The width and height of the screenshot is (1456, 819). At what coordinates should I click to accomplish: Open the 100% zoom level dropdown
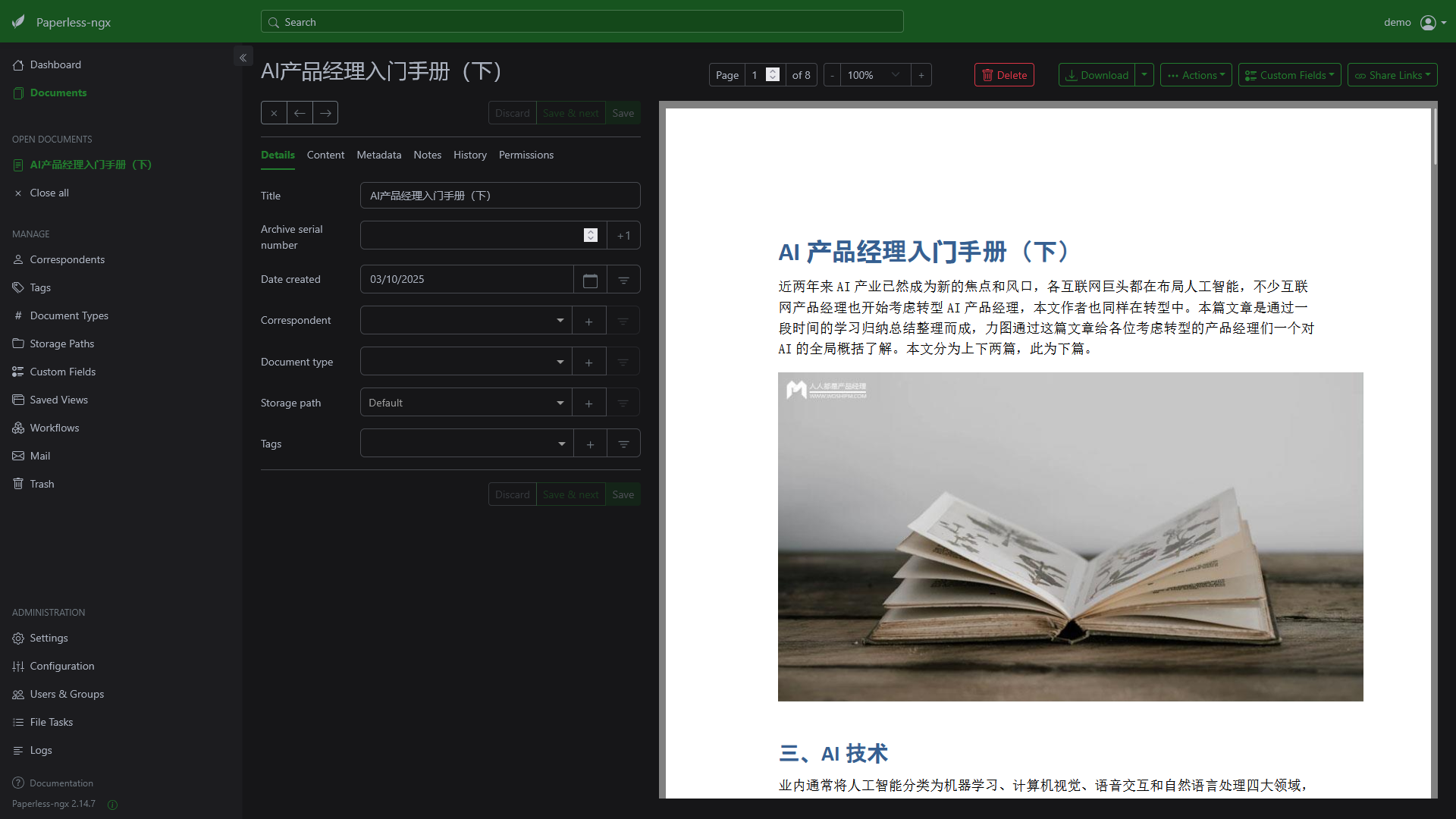pyautogui.click(x=875, y=75)
